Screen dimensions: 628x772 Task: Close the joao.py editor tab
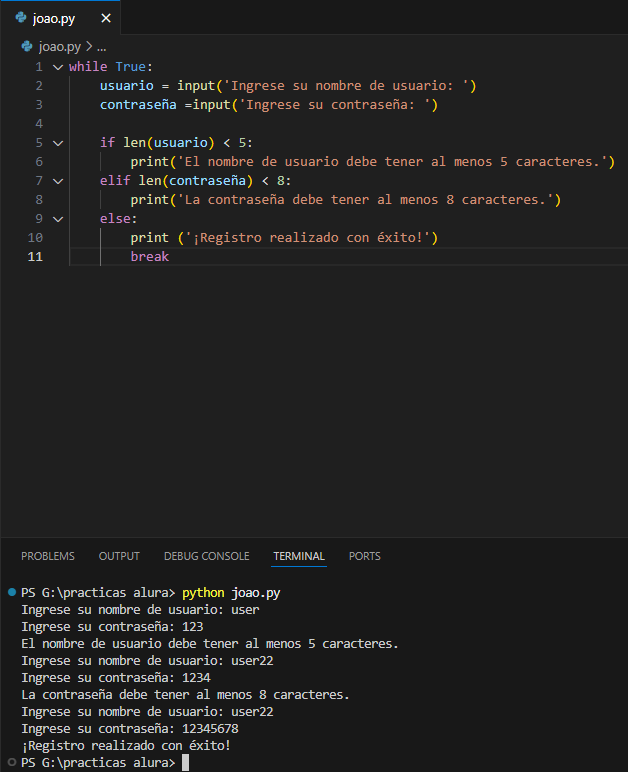[x=106, y=18]
